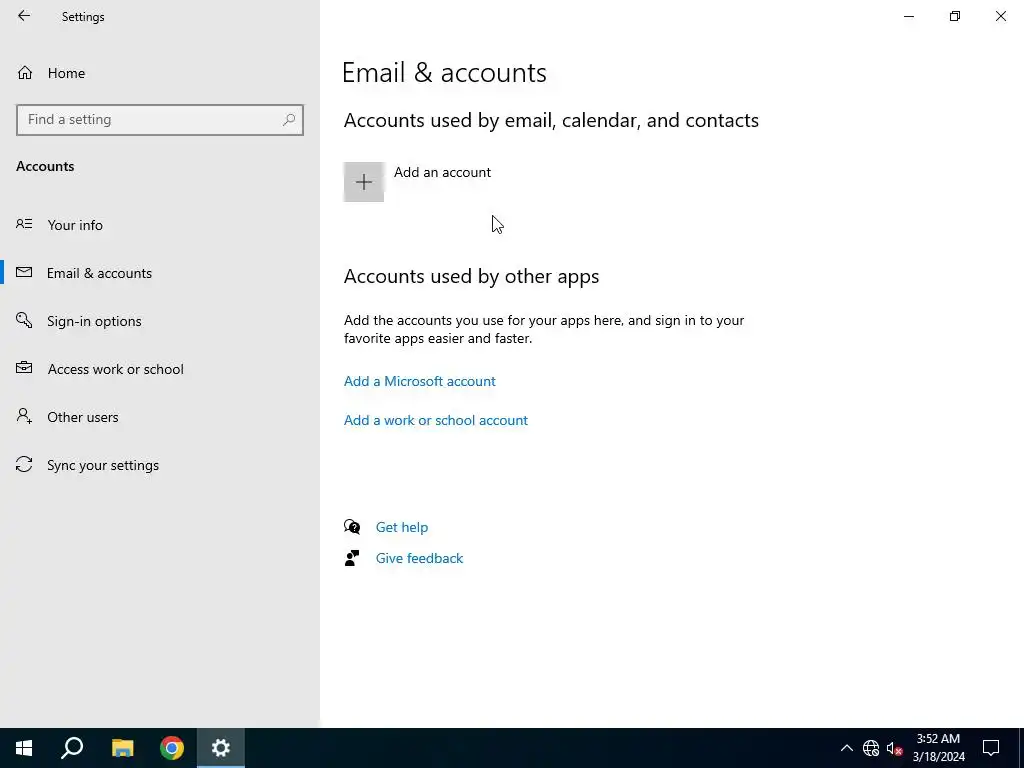The width and height of the screenshot is (1024, 768).
Task: Click Add a work or school account link
Action: click(x=436, y=421)
